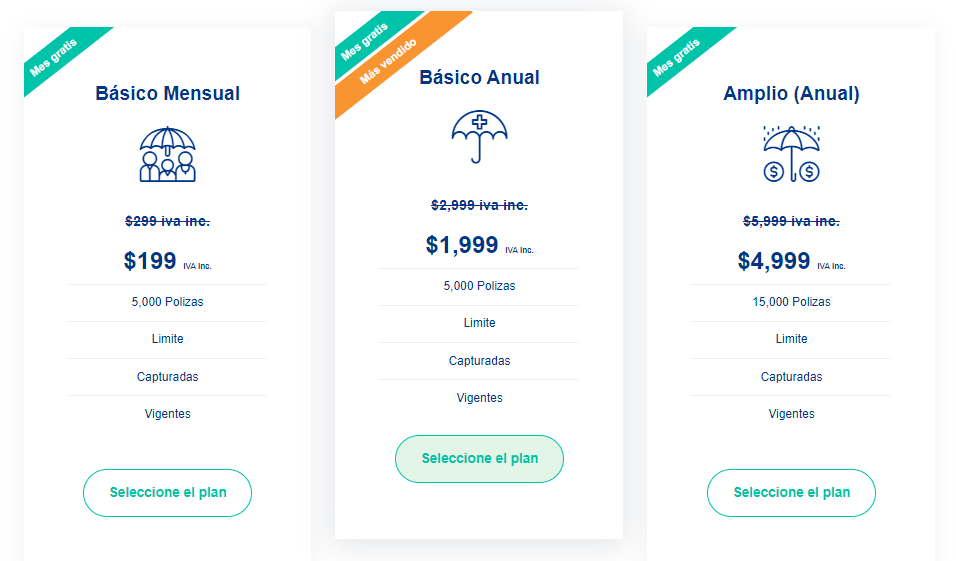Click the 15,000 Polizas feature row
This screenshot has height=561, width=956.
tap(791, 302)
